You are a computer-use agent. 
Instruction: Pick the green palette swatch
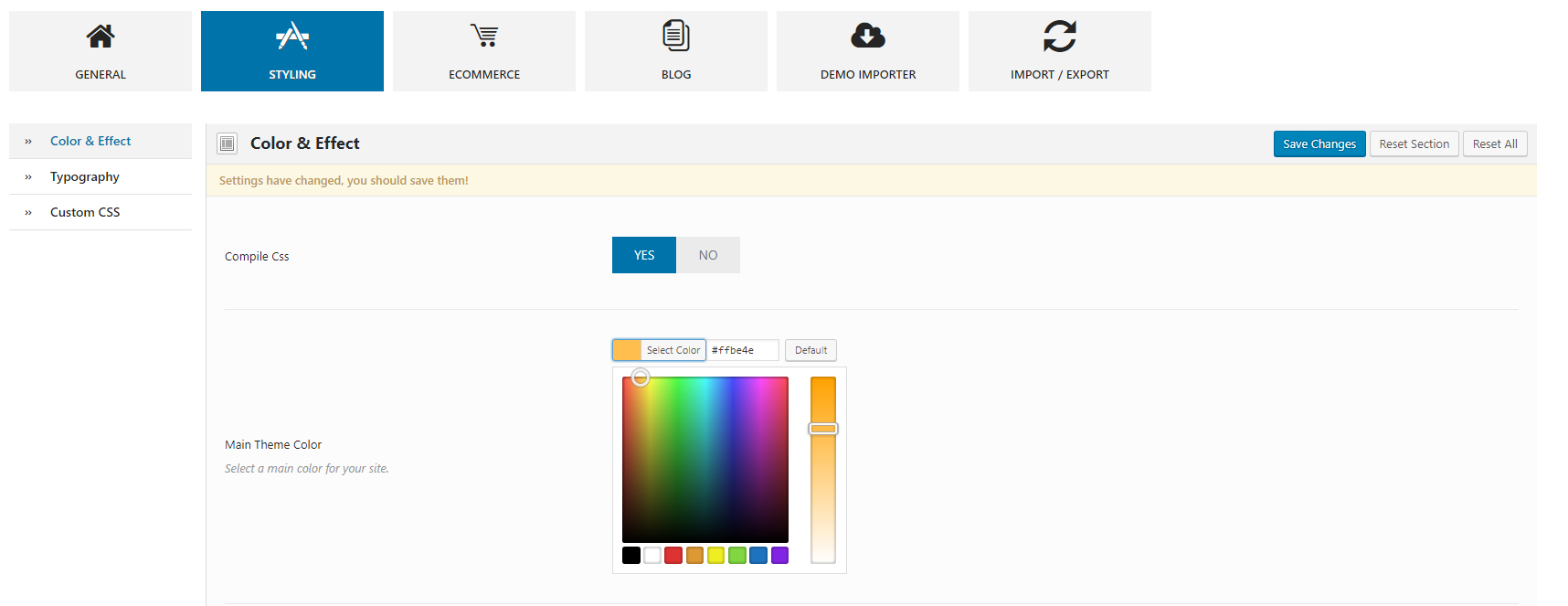pos(737,555)
